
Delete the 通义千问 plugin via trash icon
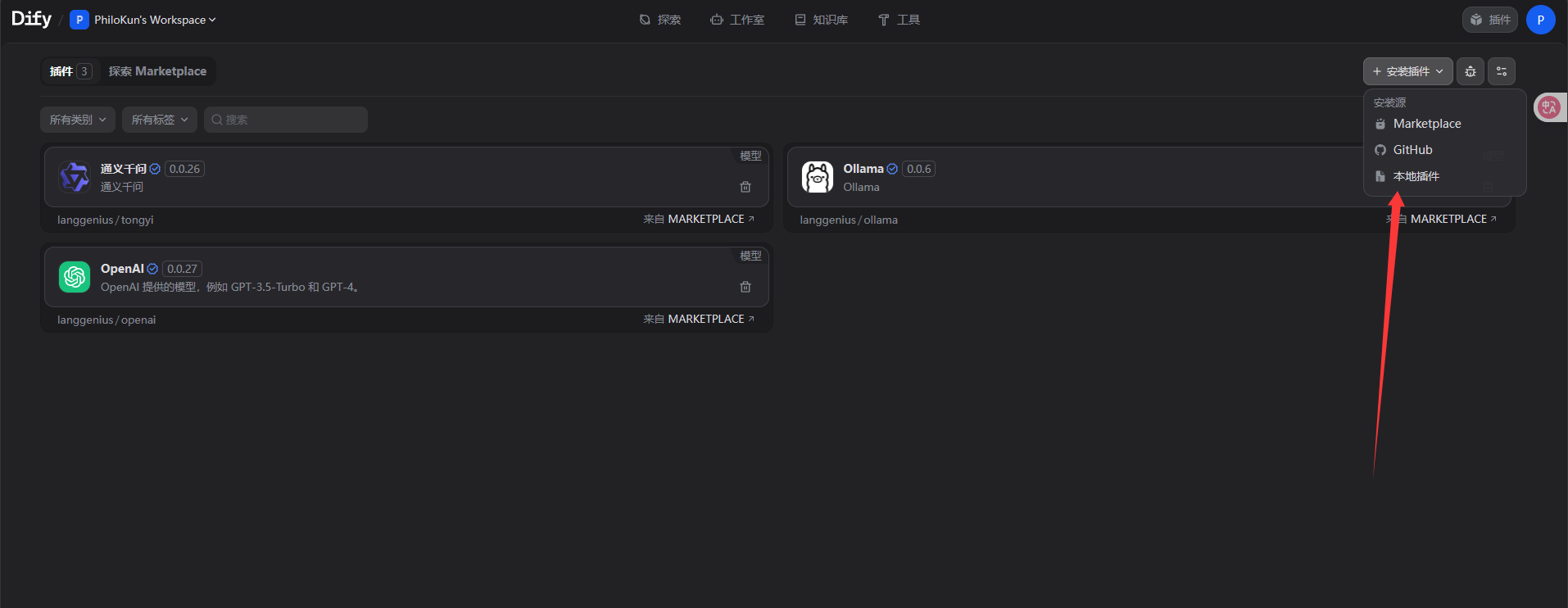745,187
